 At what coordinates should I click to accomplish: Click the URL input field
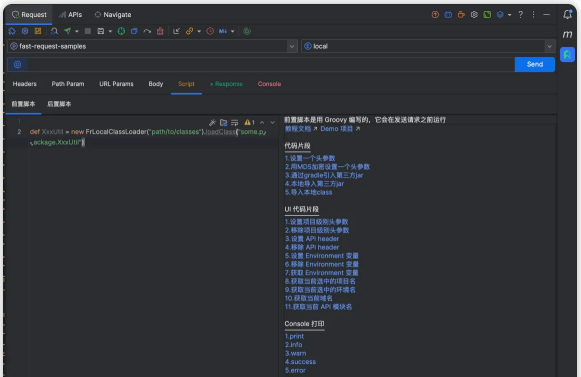pos(271,65)
